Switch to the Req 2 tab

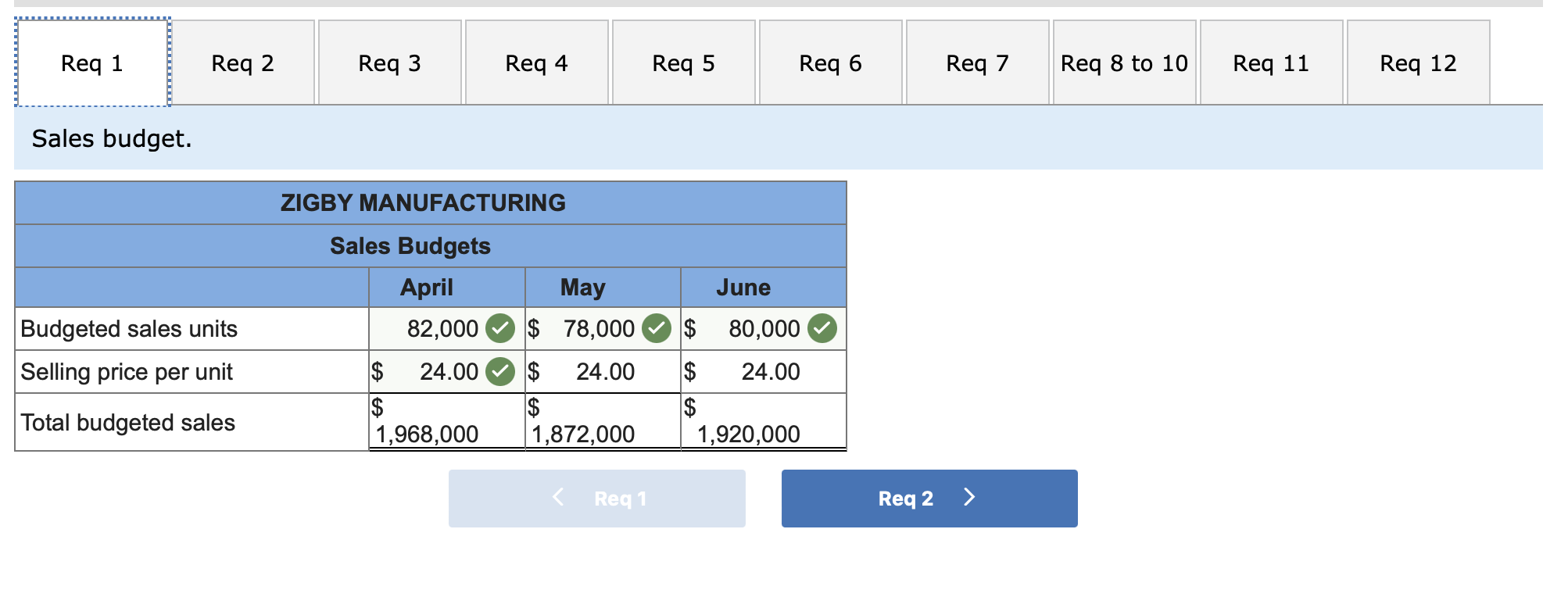(243, 63)
